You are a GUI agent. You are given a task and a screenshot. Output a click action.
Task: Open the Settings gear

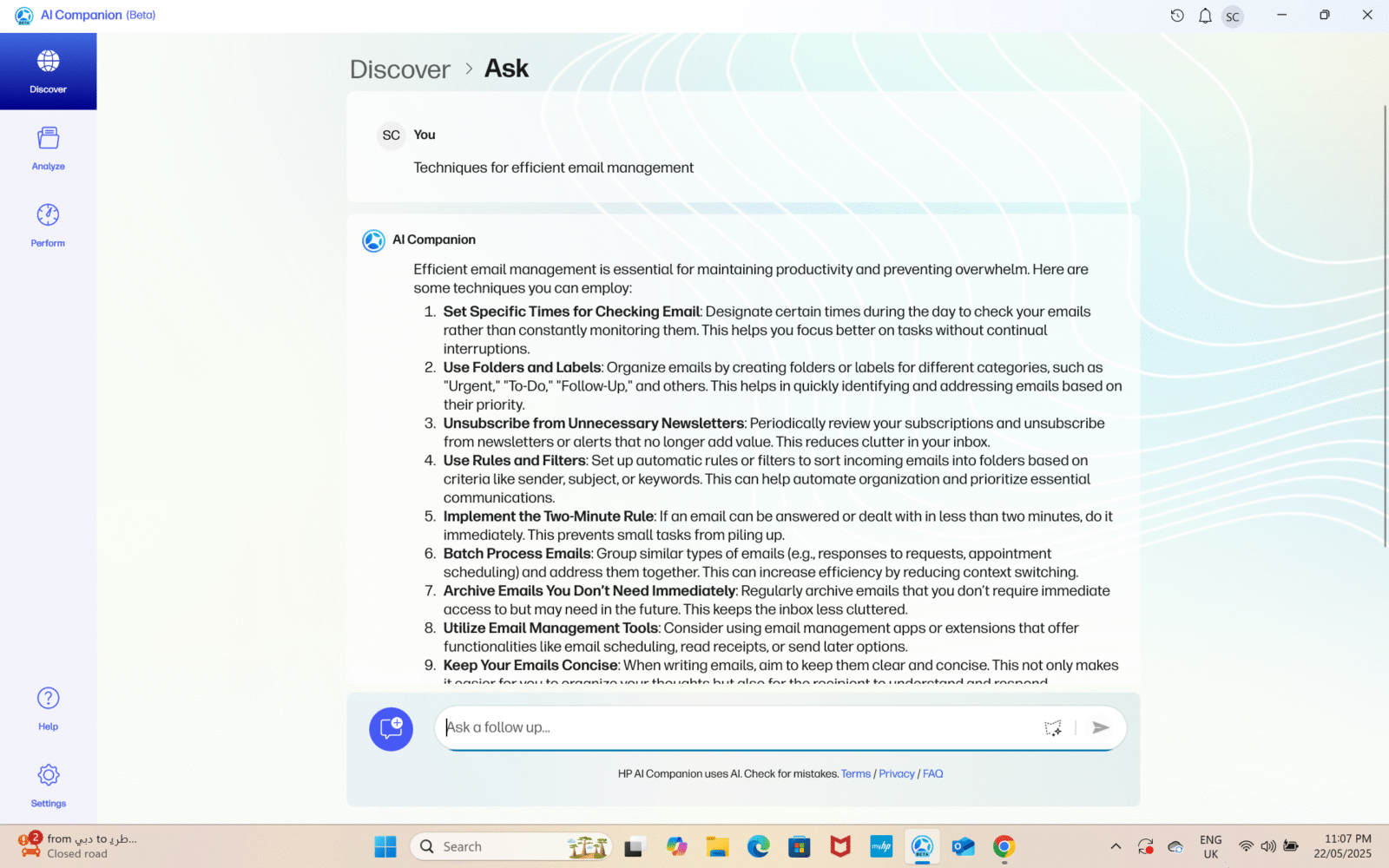coord(48,785)
